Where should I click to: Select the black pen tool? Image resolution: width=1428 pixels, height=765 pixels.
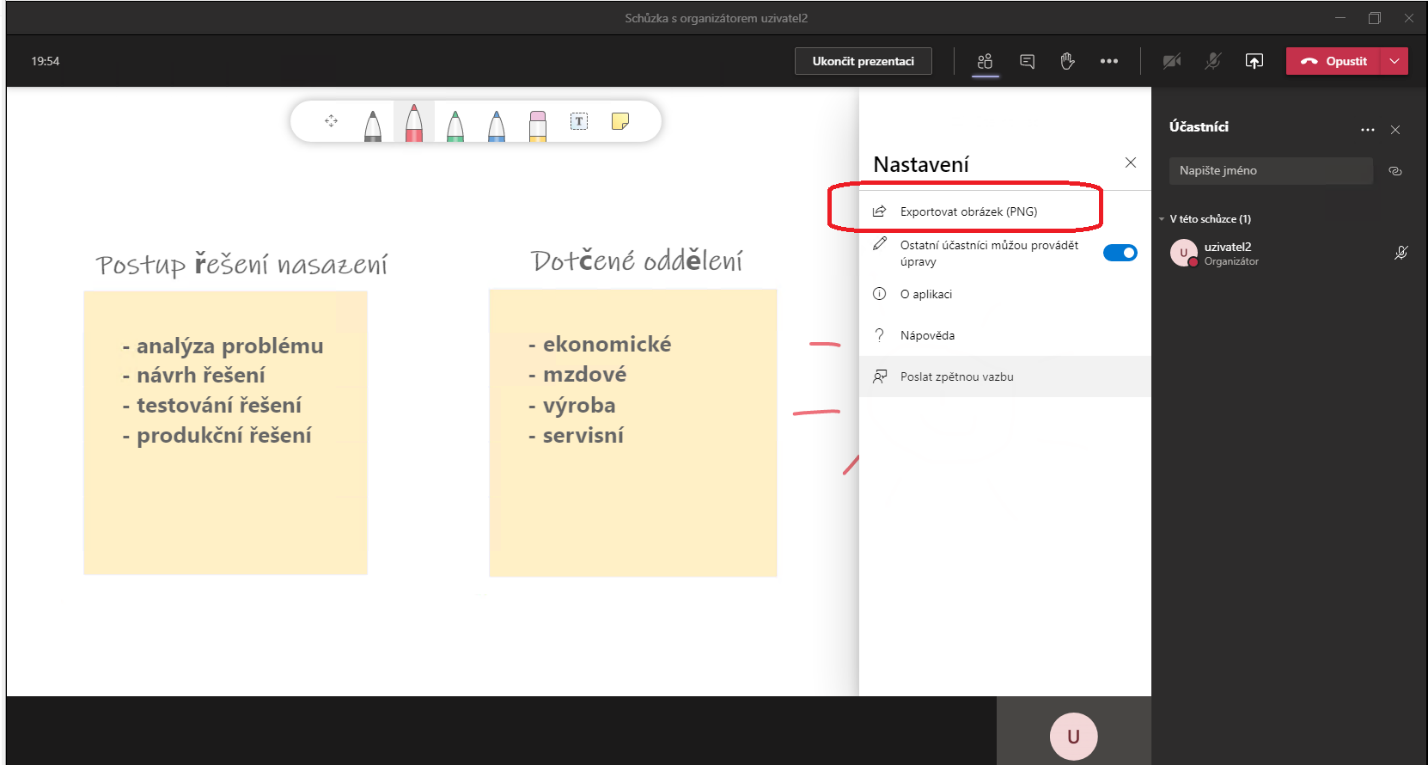point(372,124)
